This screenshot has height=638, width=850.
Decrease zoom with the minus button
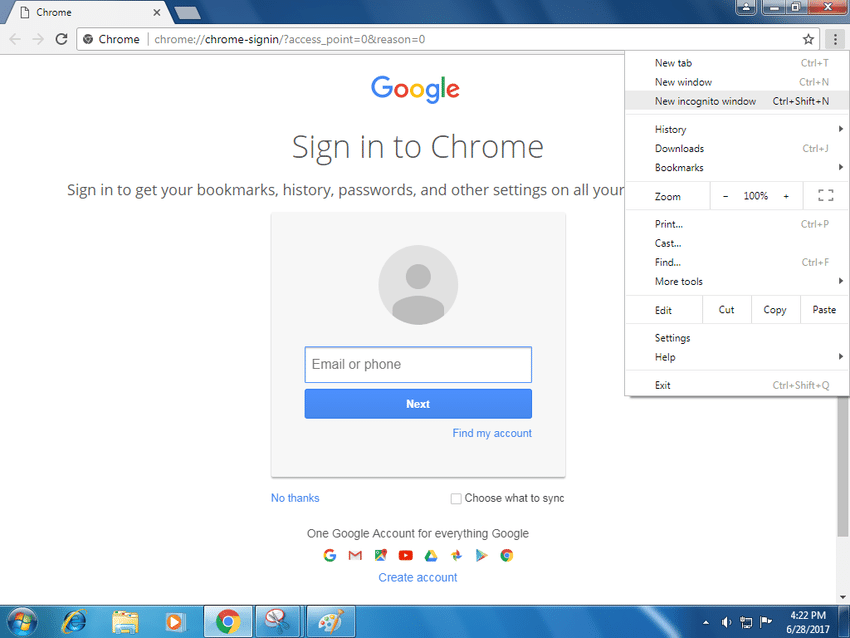tap(725, 196)
